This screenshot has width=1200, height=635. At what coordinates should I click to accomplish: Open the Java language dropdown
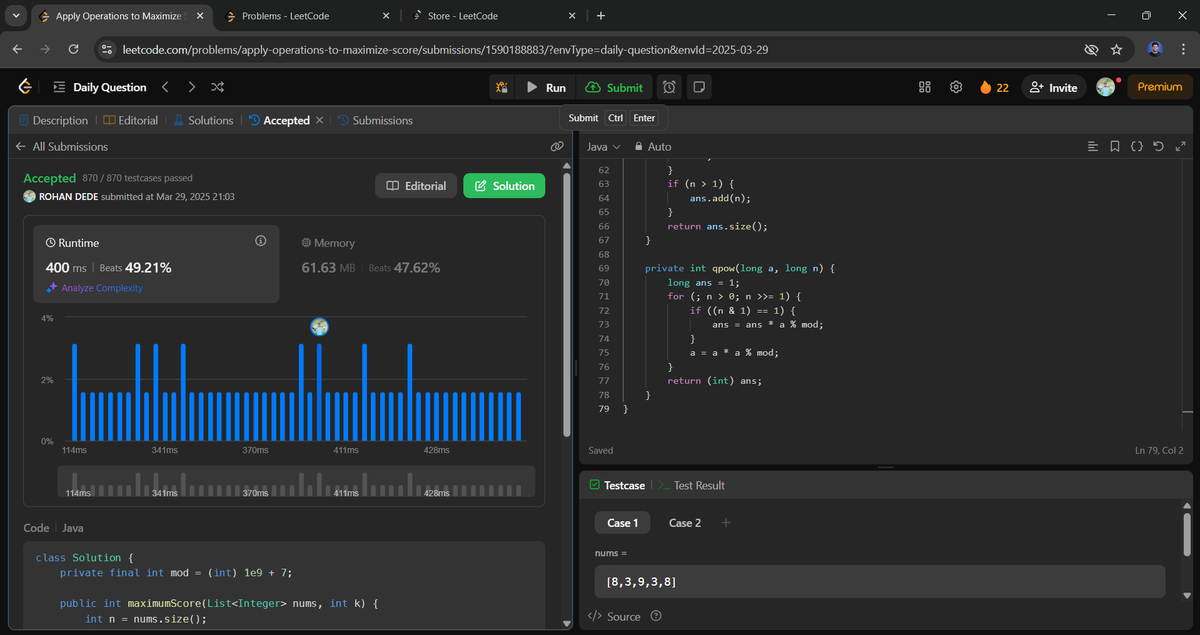(604, 146)
